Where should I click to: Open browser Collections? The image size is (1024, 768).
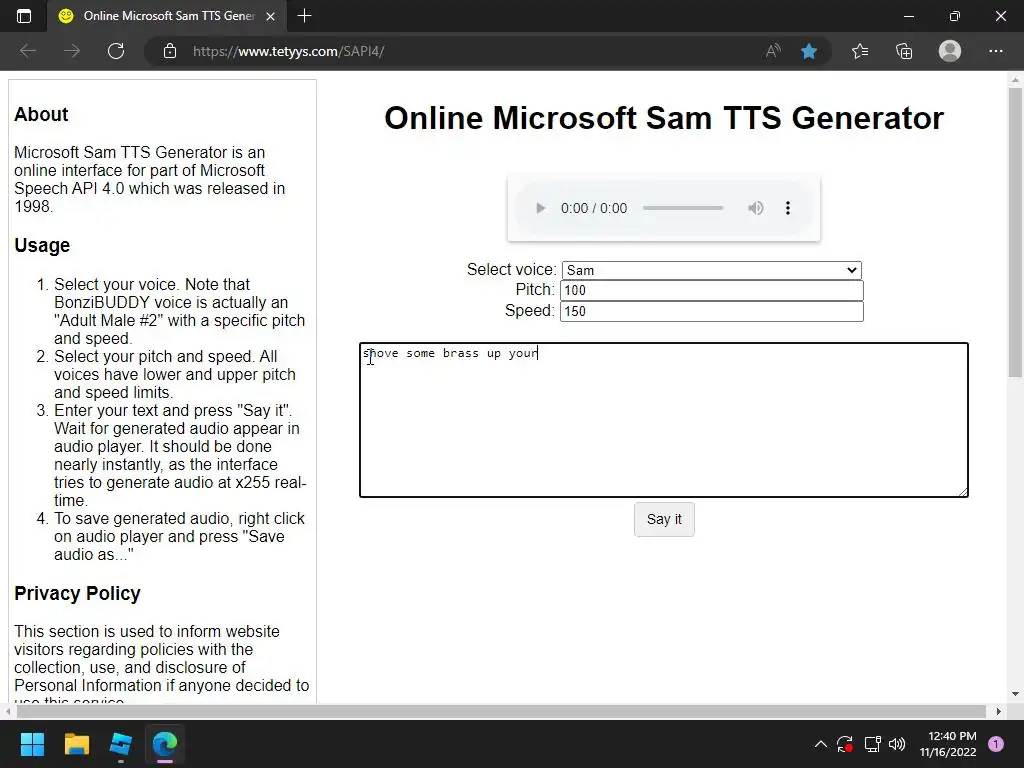[904, 51]
